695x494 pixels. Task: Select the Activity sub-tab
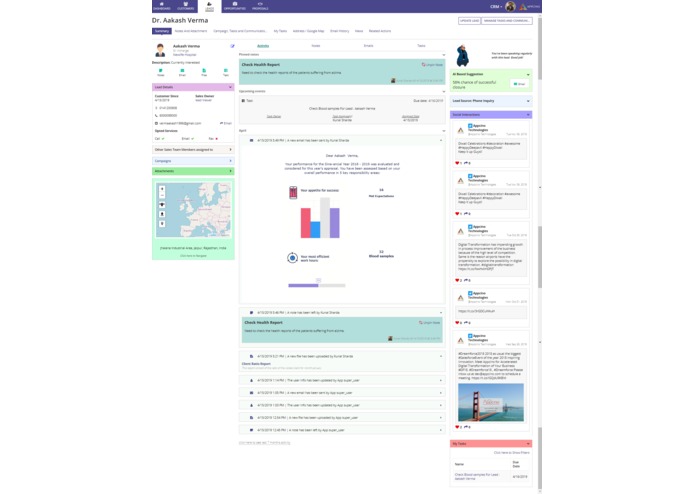[263, 46]
